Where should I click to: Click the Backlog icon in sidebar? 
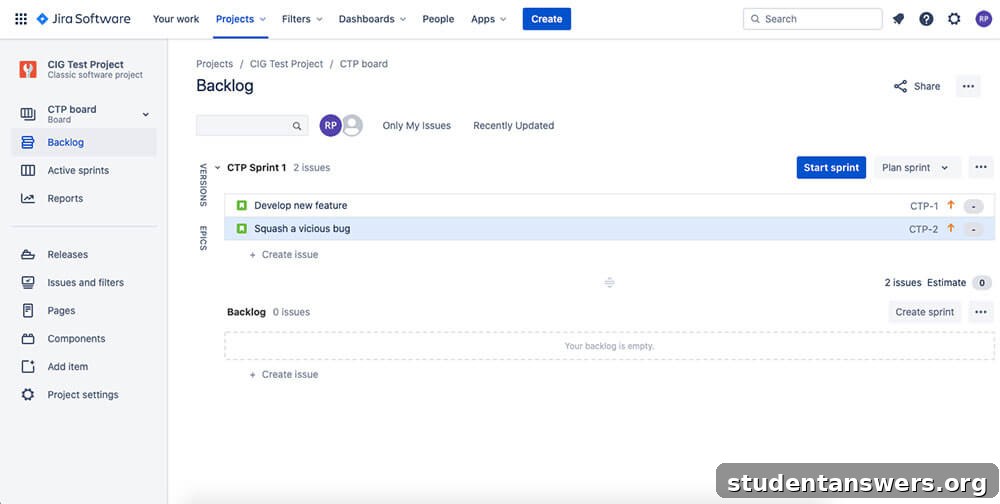[27, 142]
